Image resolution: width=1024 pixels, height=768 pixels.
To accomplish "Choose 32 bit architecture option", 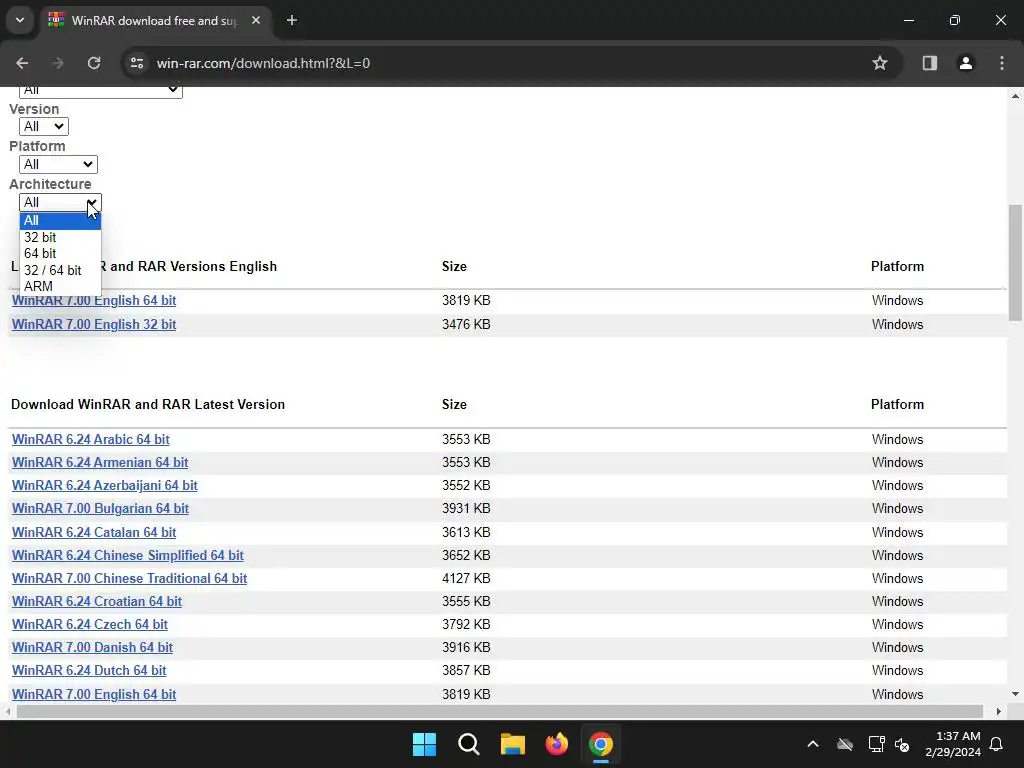I will 60,238.
